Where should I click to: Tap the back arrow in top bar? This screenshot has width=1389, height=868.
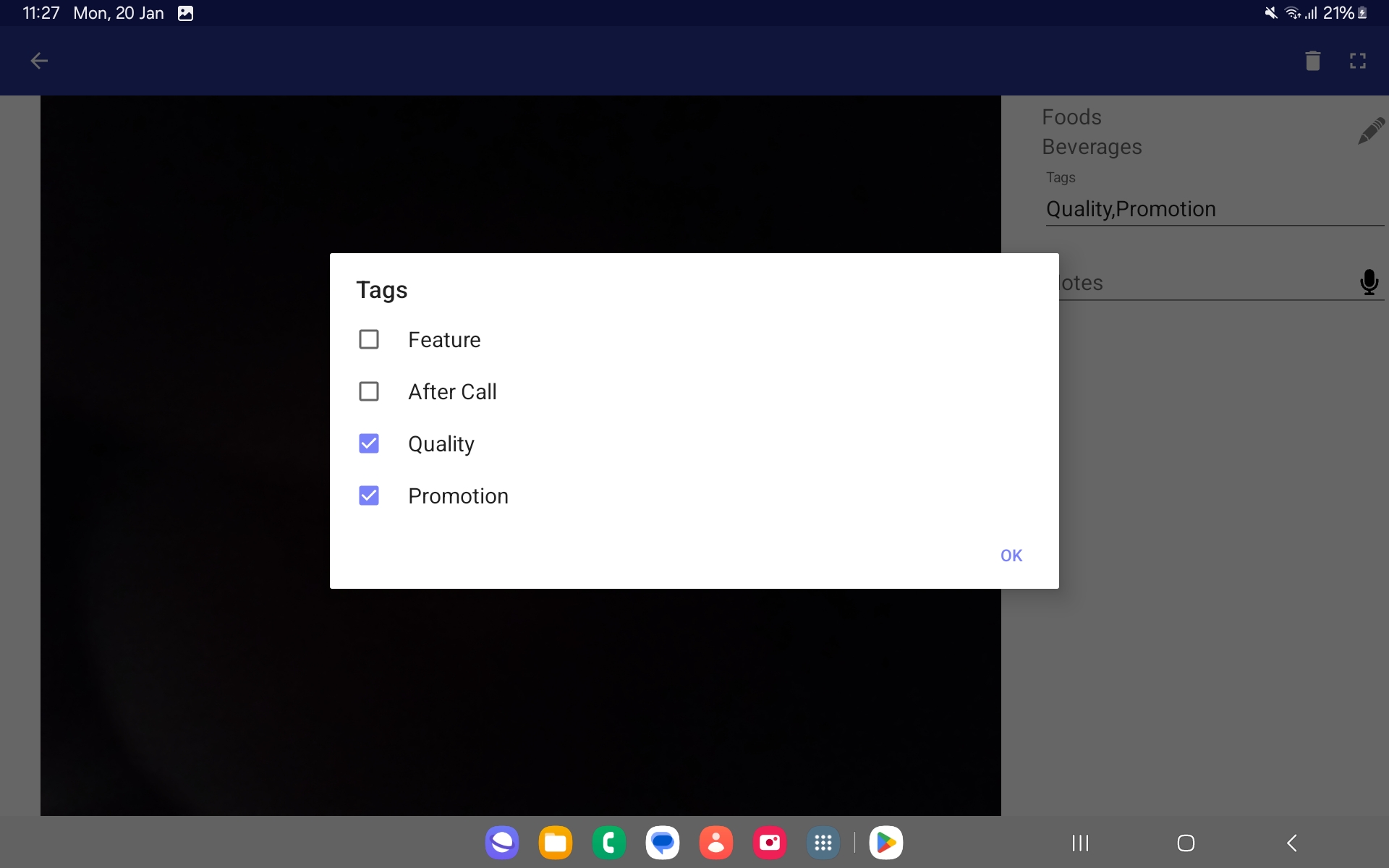(x=39, y=61)
